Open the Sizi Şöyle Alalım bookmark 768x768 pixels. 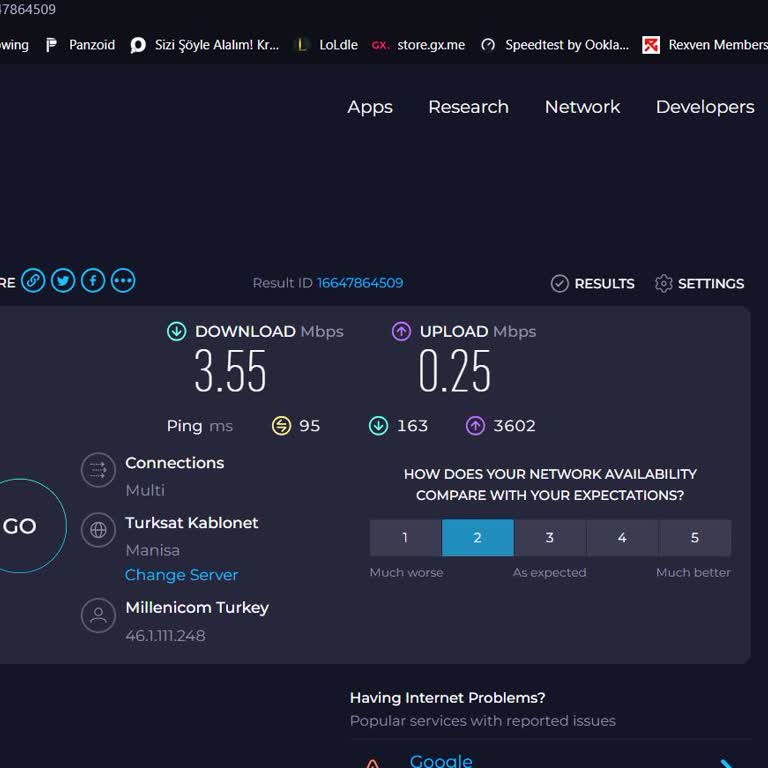205,45
